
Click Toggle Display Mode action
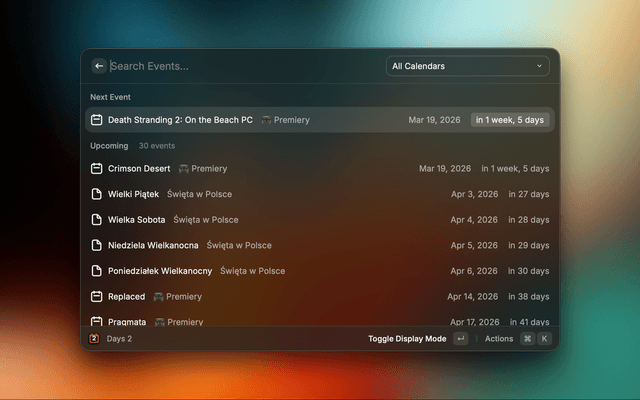point(407,339)
